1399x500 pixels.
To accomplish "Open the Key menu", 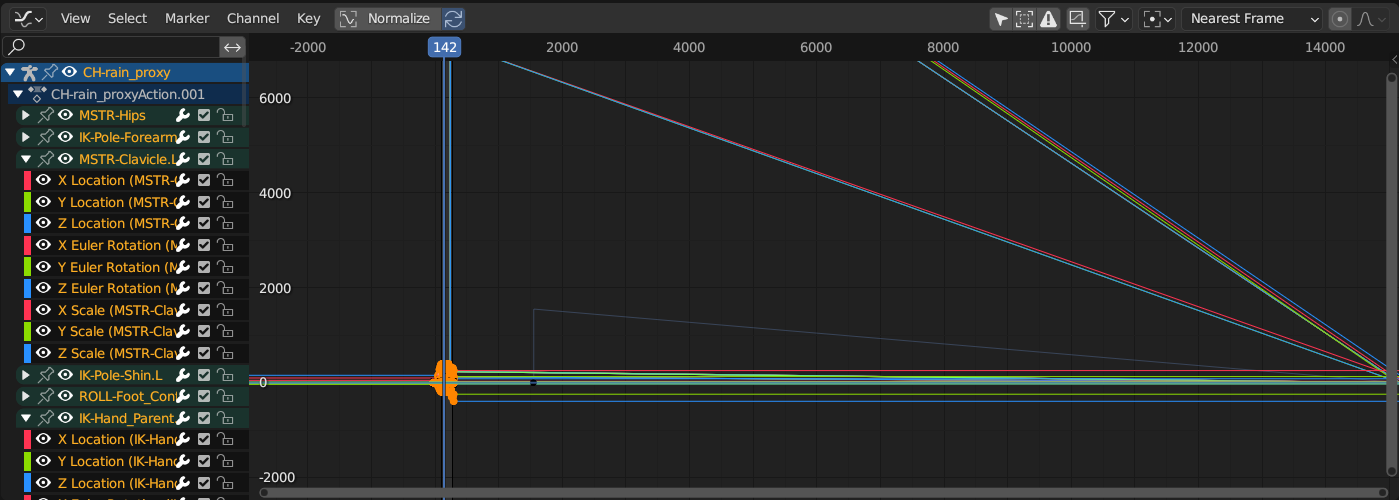I will (309, 18).
